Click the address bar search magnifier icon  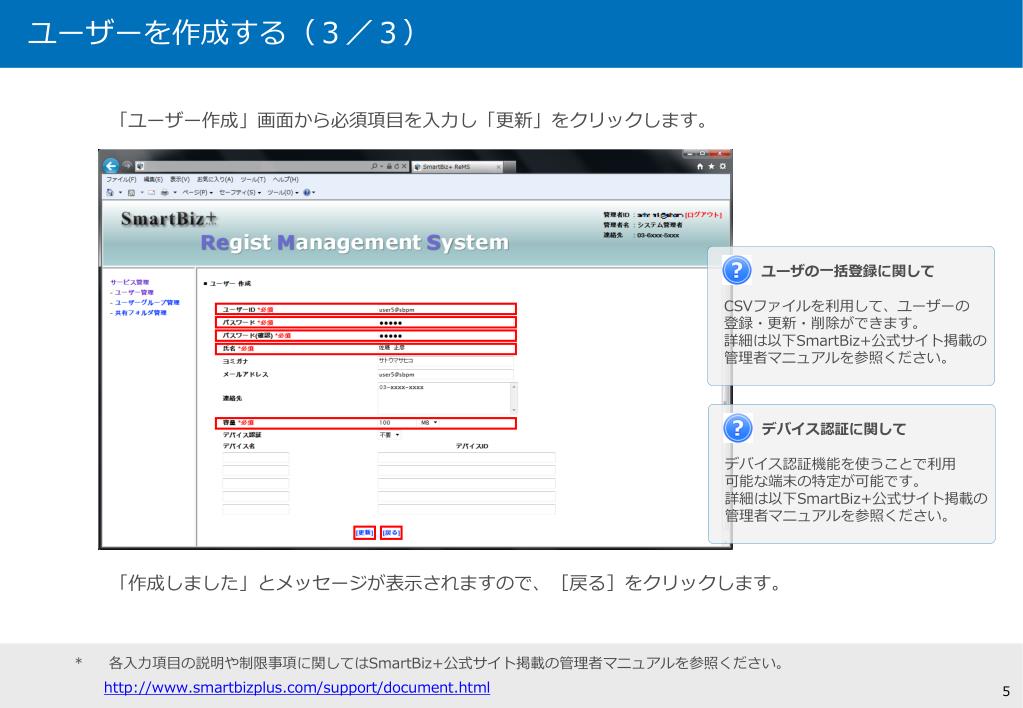[374, 166]
